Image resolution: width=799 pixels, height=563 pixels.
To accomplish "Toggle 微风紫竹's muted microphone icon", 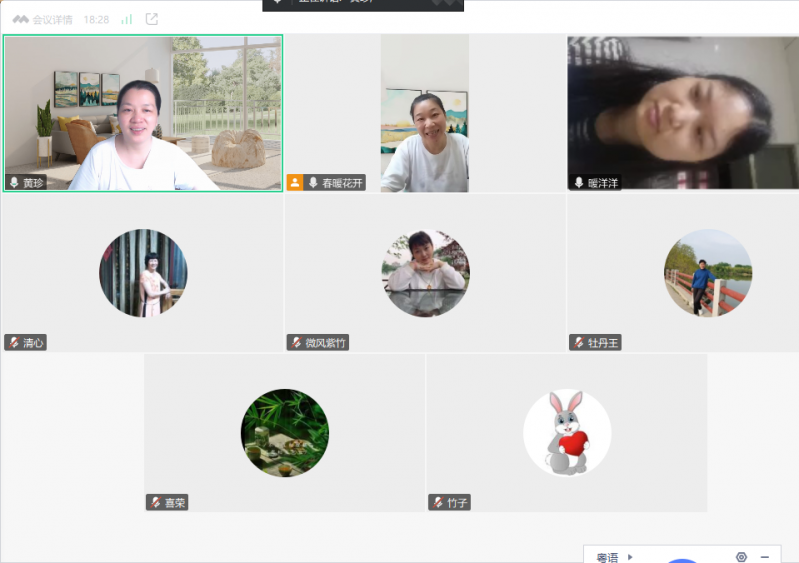I will (296, 343).
